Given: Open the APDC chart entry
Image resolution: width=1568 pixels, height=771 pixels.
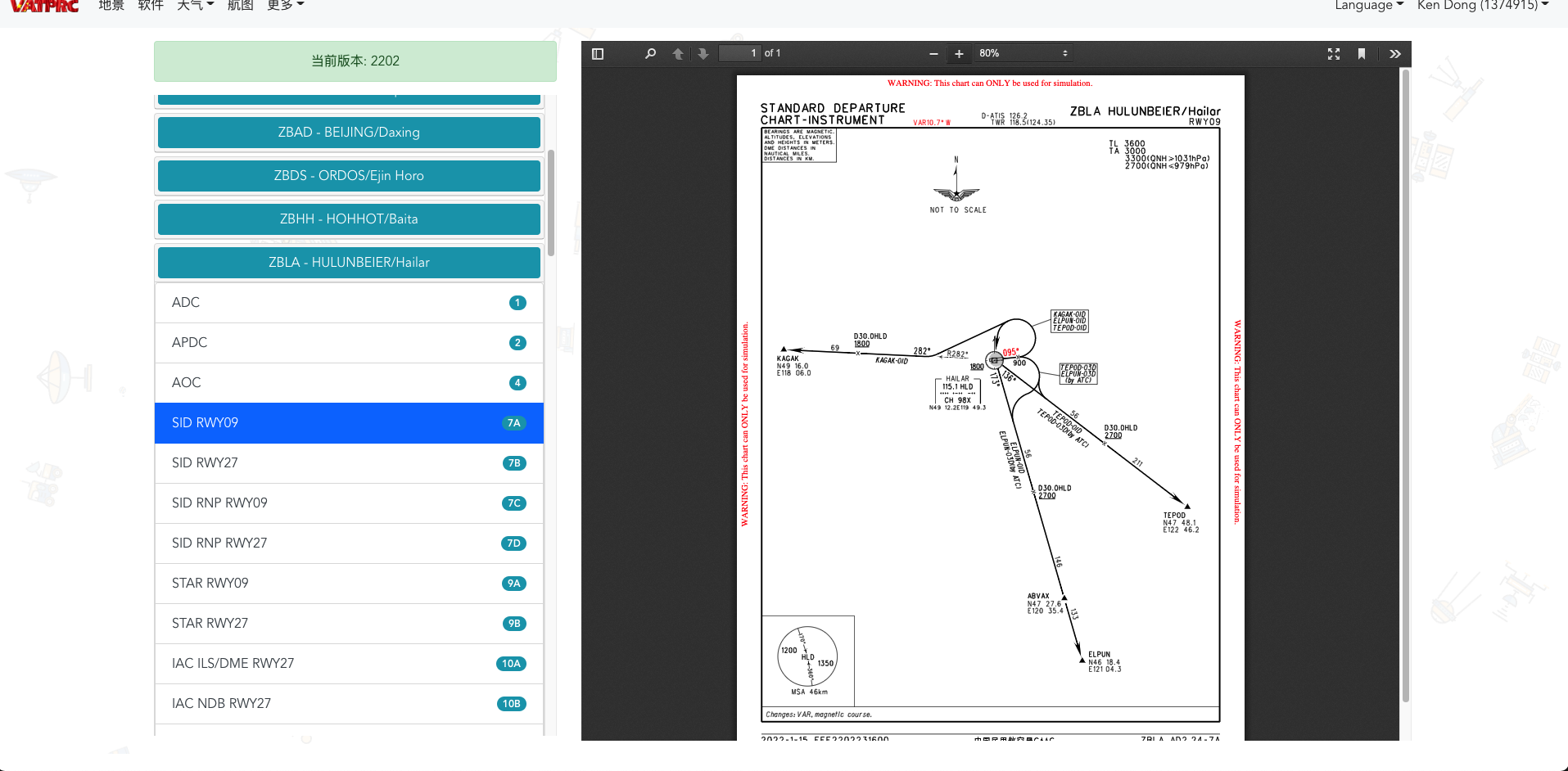Looking at the screenshot, I should 349,343.
